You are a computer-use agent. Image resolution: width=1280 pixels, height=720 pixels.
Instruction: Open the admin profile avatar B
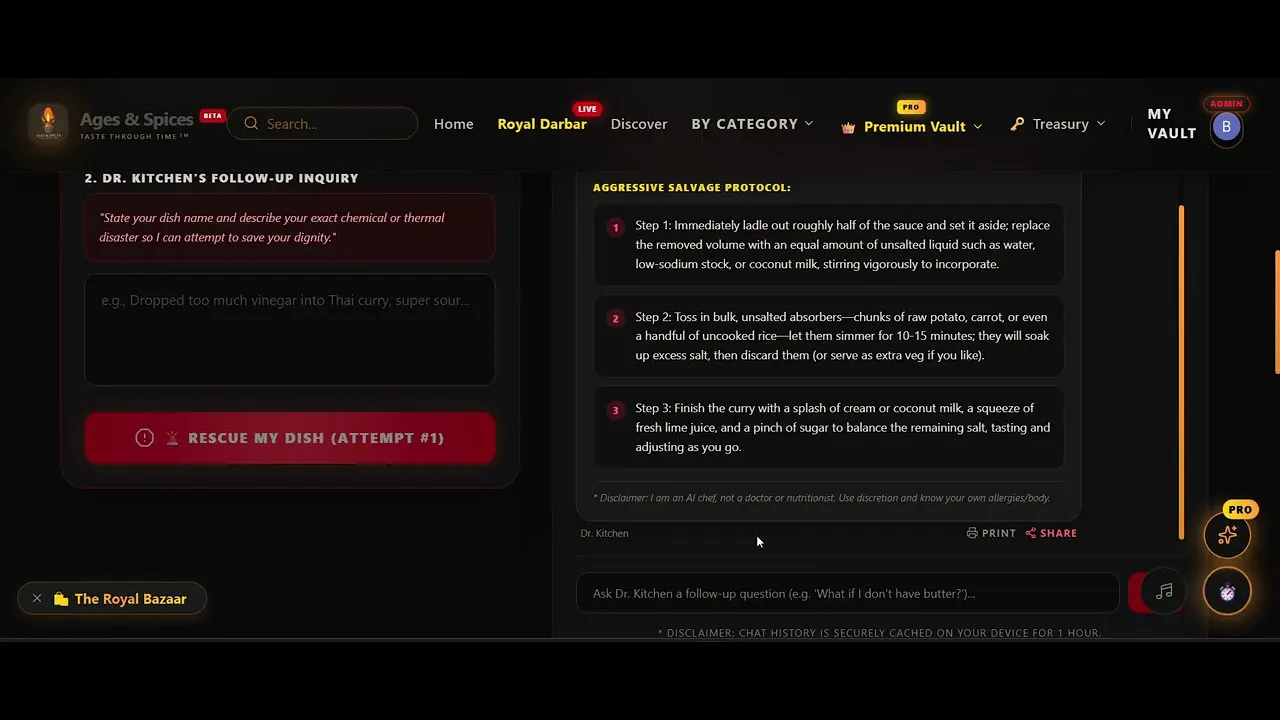point(1226,127)
